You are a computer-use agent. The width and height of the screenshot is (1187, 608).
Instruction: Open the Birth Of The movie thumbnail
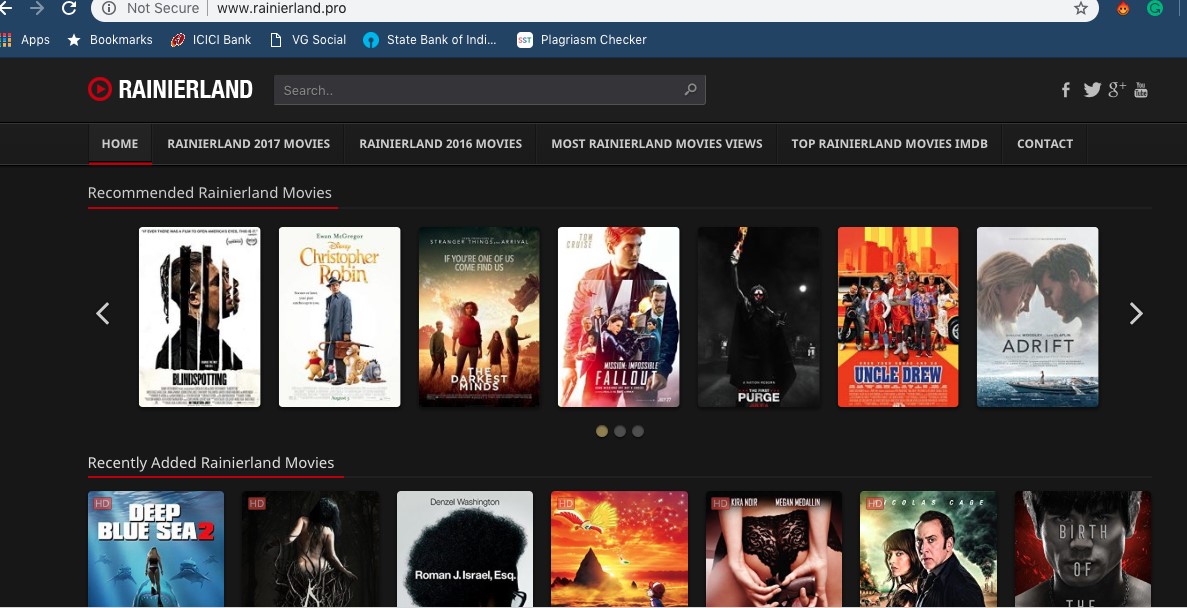(x=1083, y=549)
